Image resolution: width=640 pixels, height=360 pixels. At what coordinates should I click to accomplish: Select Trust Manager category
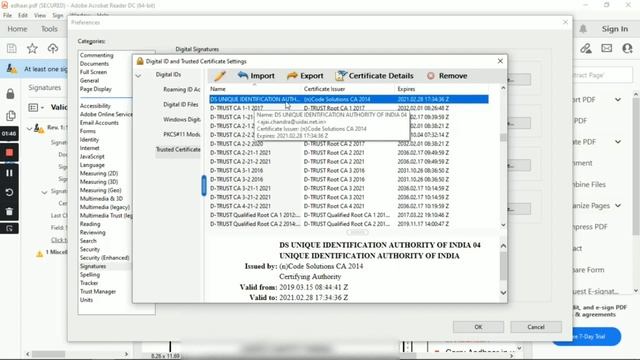(98, 291)
